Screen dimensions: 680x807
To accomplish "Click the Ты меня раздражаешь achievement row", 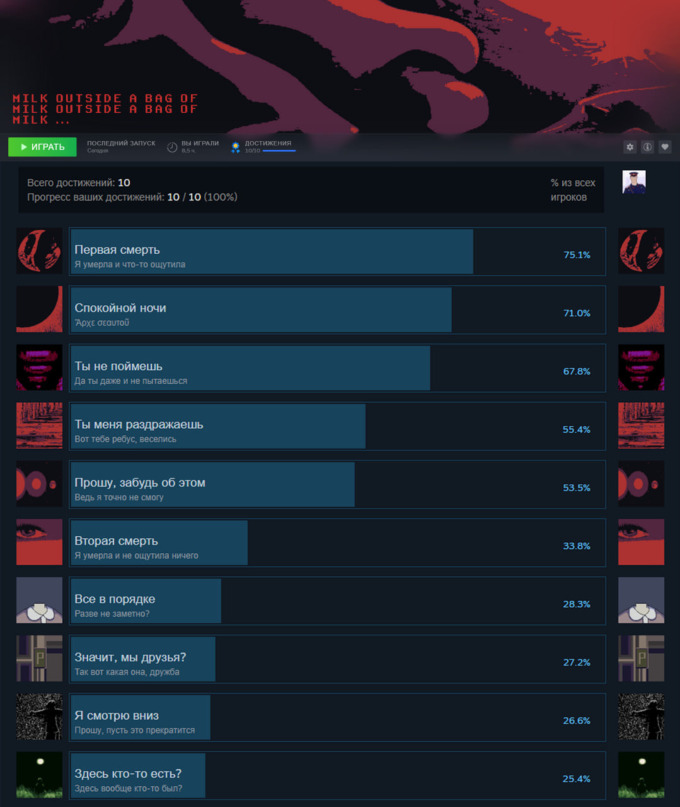I will [337, 426].
